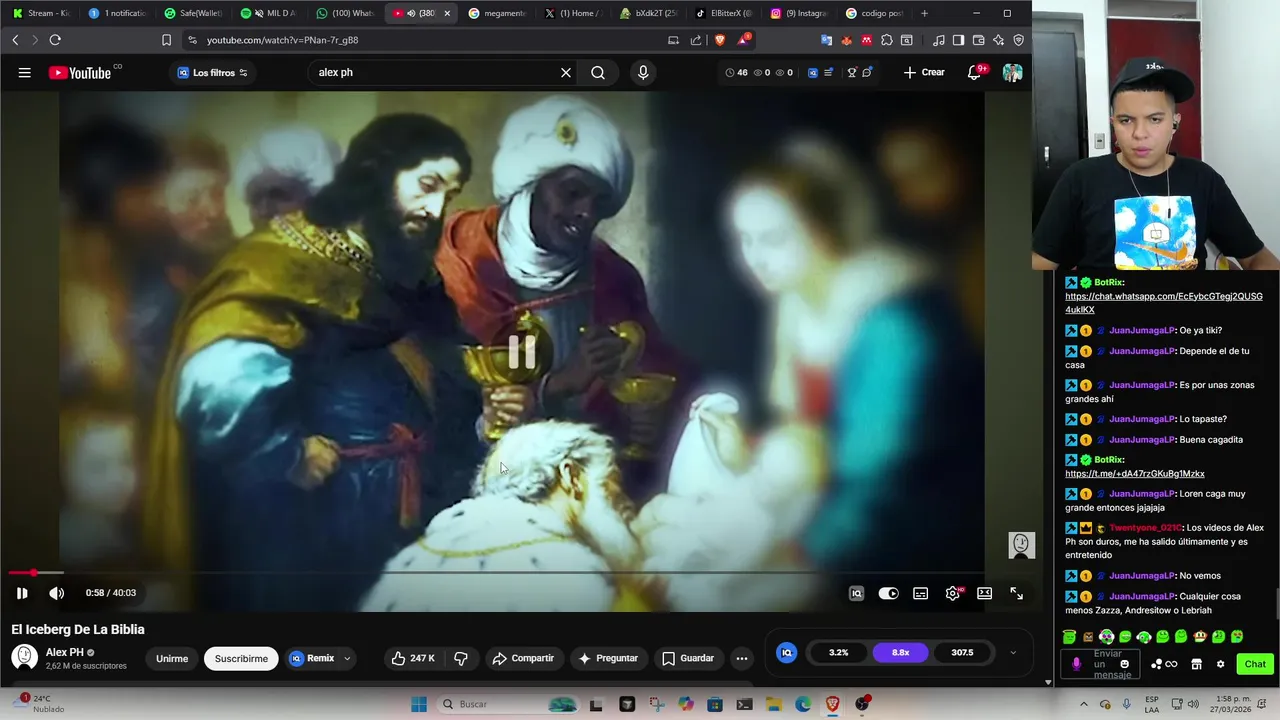
Task: Clear the search box text
Action: [x=566, y=72]
